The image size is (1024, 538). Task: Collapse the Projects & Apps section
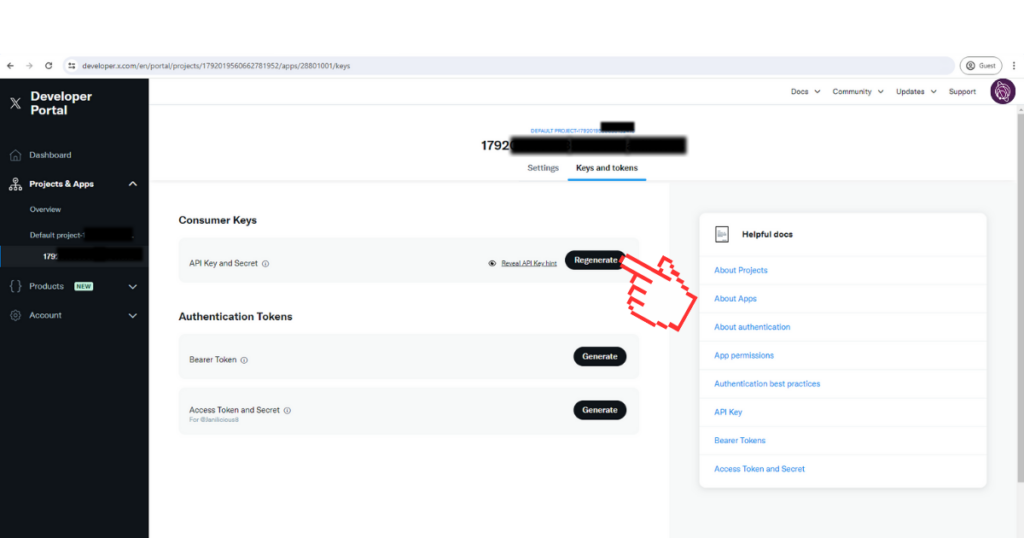133,184
